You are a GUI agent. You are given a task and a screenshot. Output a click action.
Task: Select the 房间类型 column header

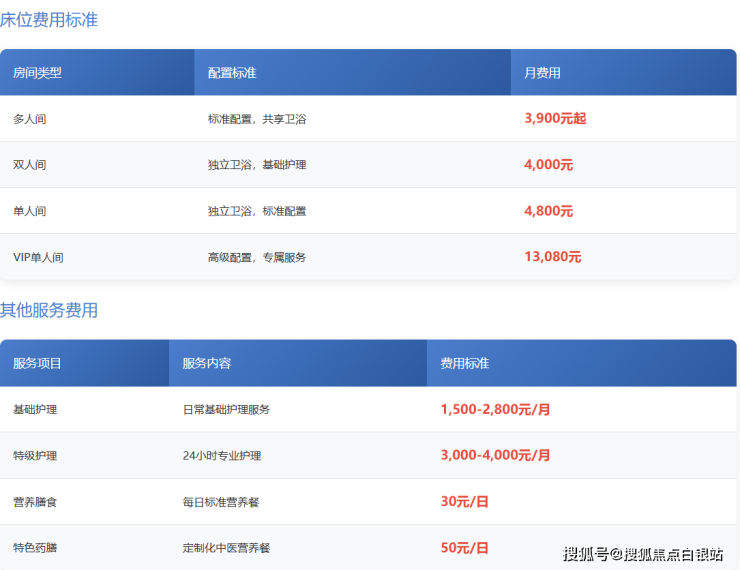tap(37, 73)
